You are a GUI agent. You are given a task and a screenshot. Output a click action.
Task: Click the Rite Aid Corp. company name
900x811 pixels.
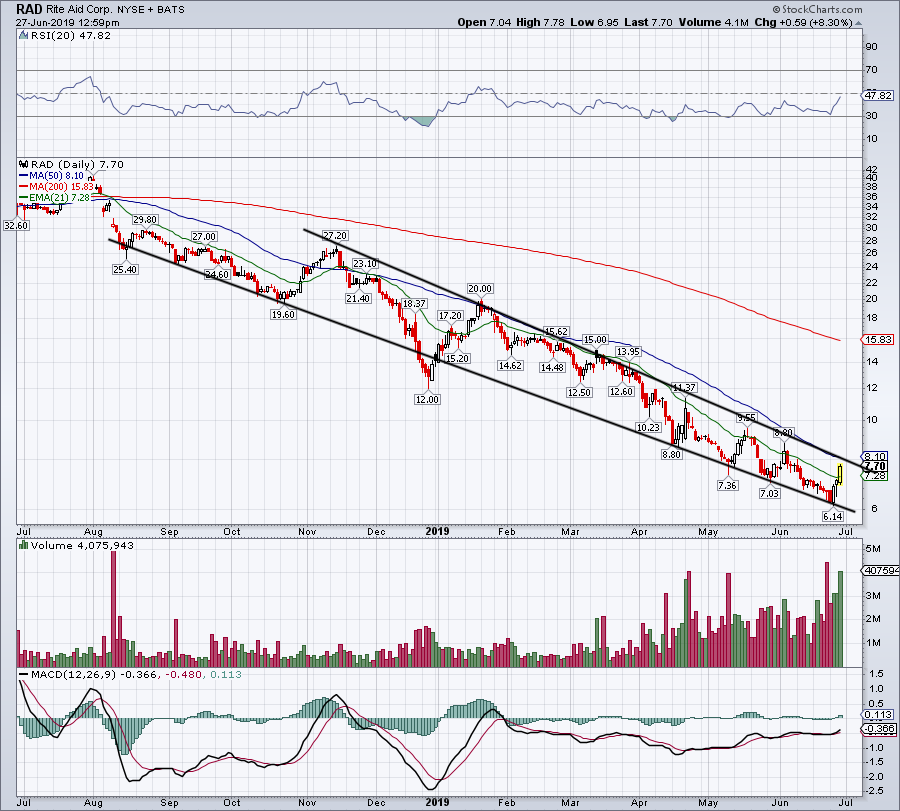tap(79, 10)
